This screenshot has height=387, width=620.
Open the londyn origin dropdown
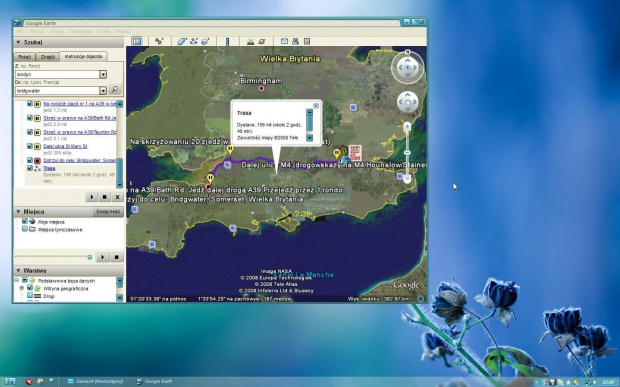click(x=103, y=74)
